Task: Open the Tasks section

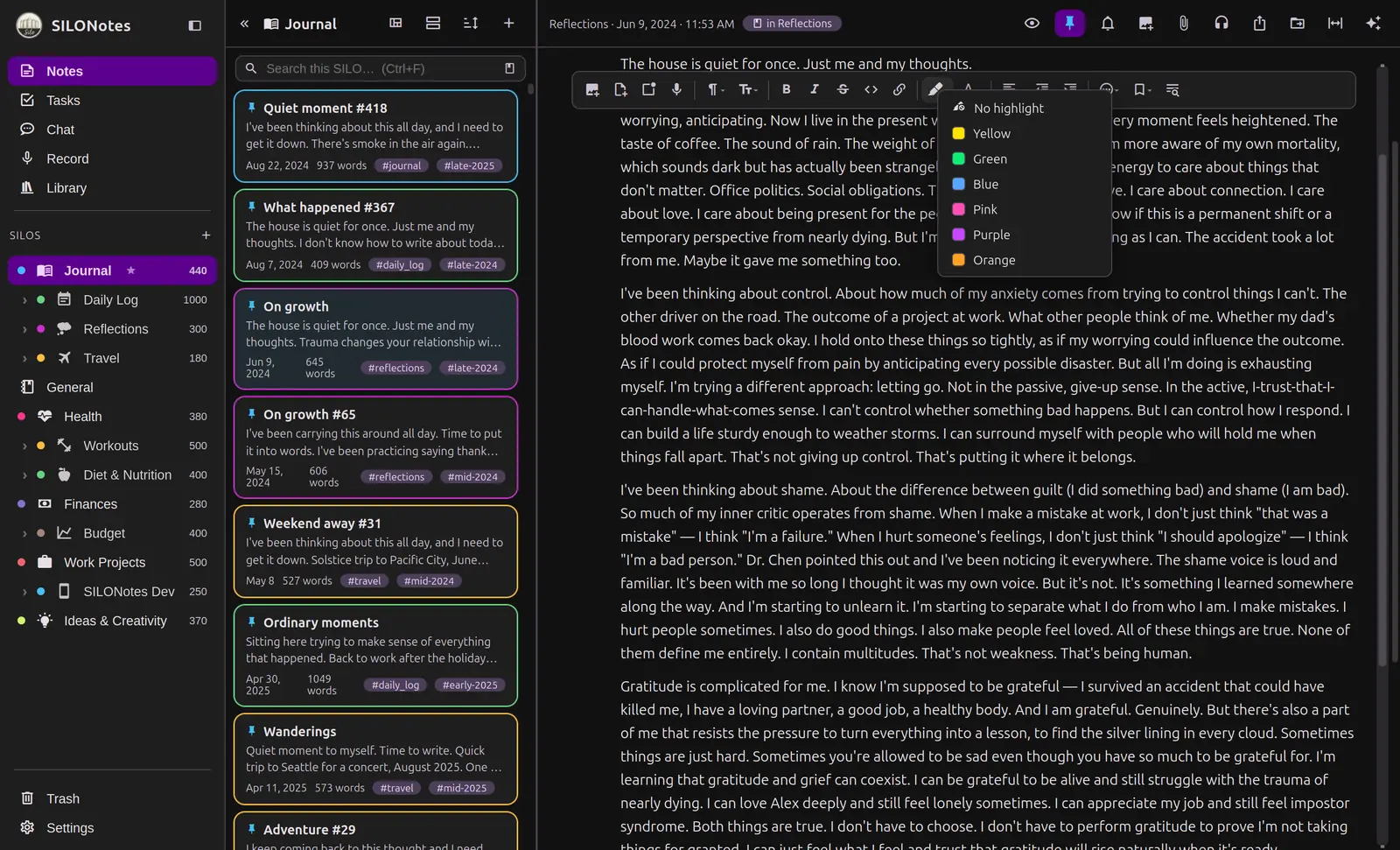Action: click(x=112, y=101)
